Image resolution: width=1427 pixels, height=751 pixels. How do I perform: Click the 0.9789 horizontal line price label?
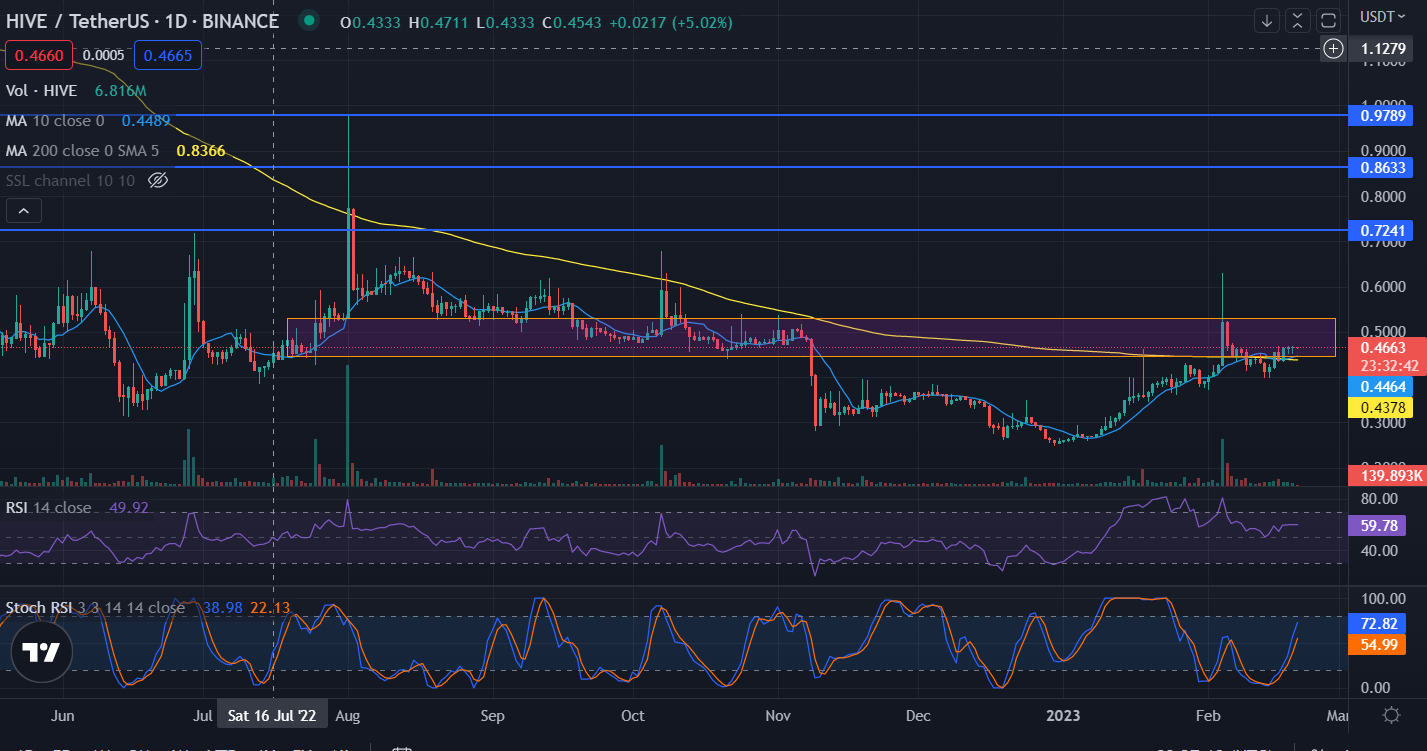1381,115
